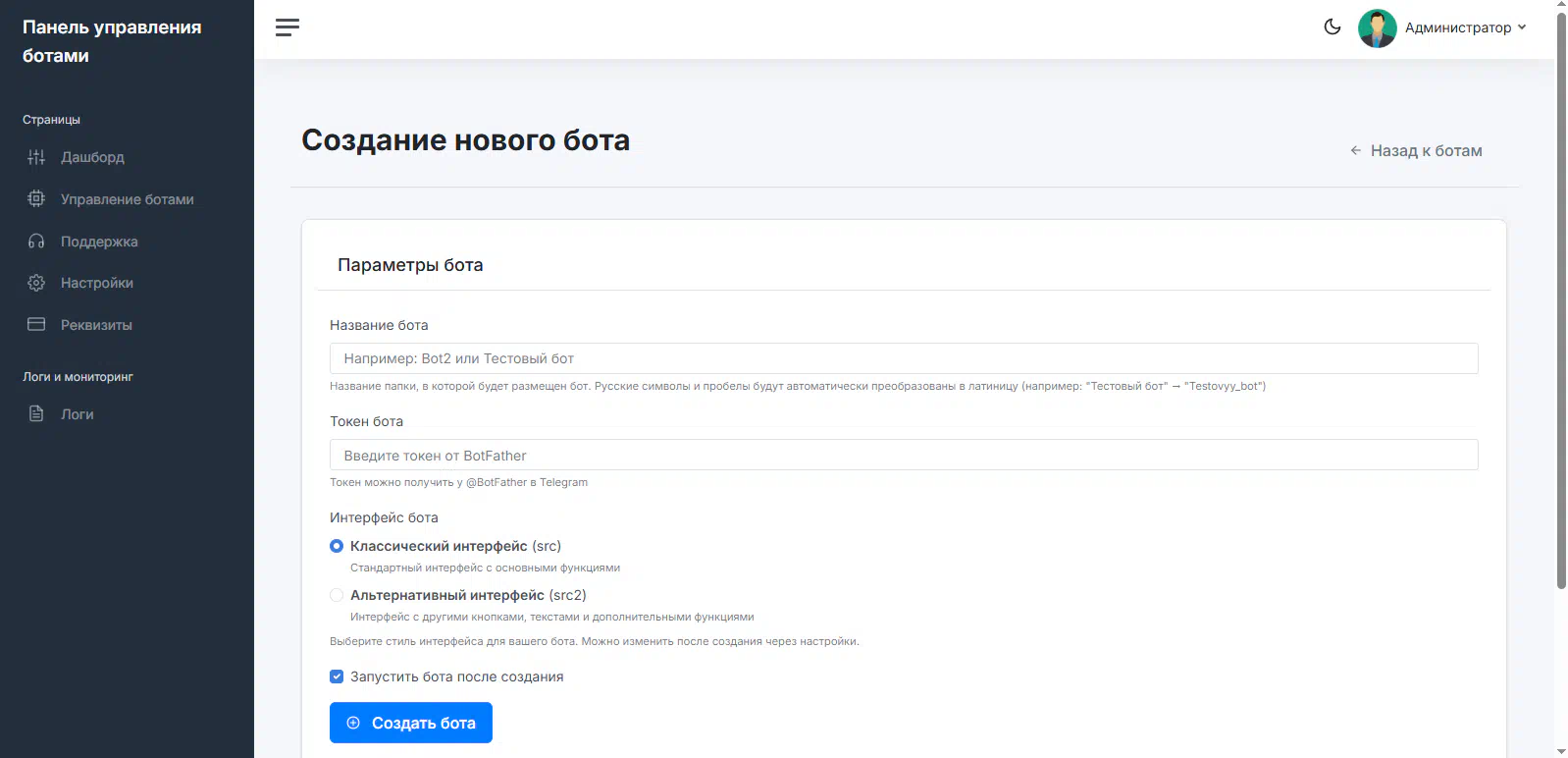Focus the Название бота input field
This screenshot has width=1568, height=758.
903,358
